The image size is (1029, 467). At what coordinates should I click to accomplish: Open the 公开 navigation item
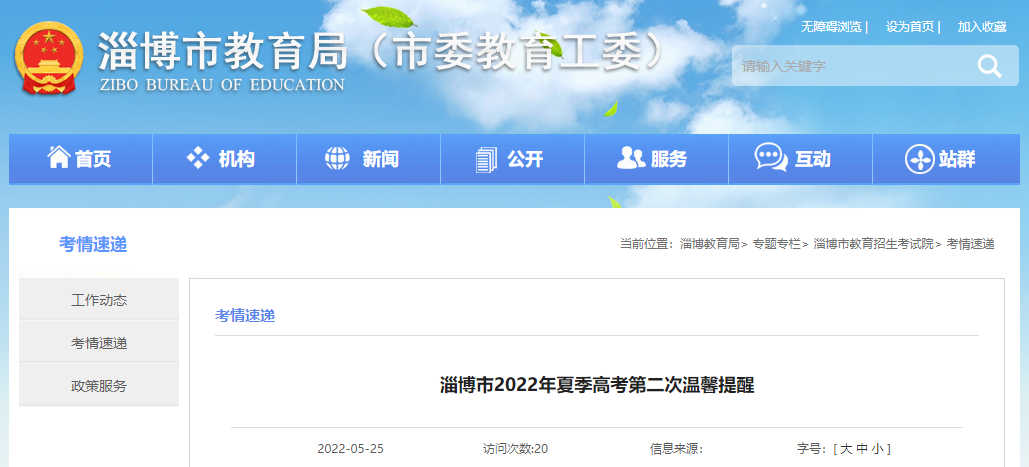point(513,159)
